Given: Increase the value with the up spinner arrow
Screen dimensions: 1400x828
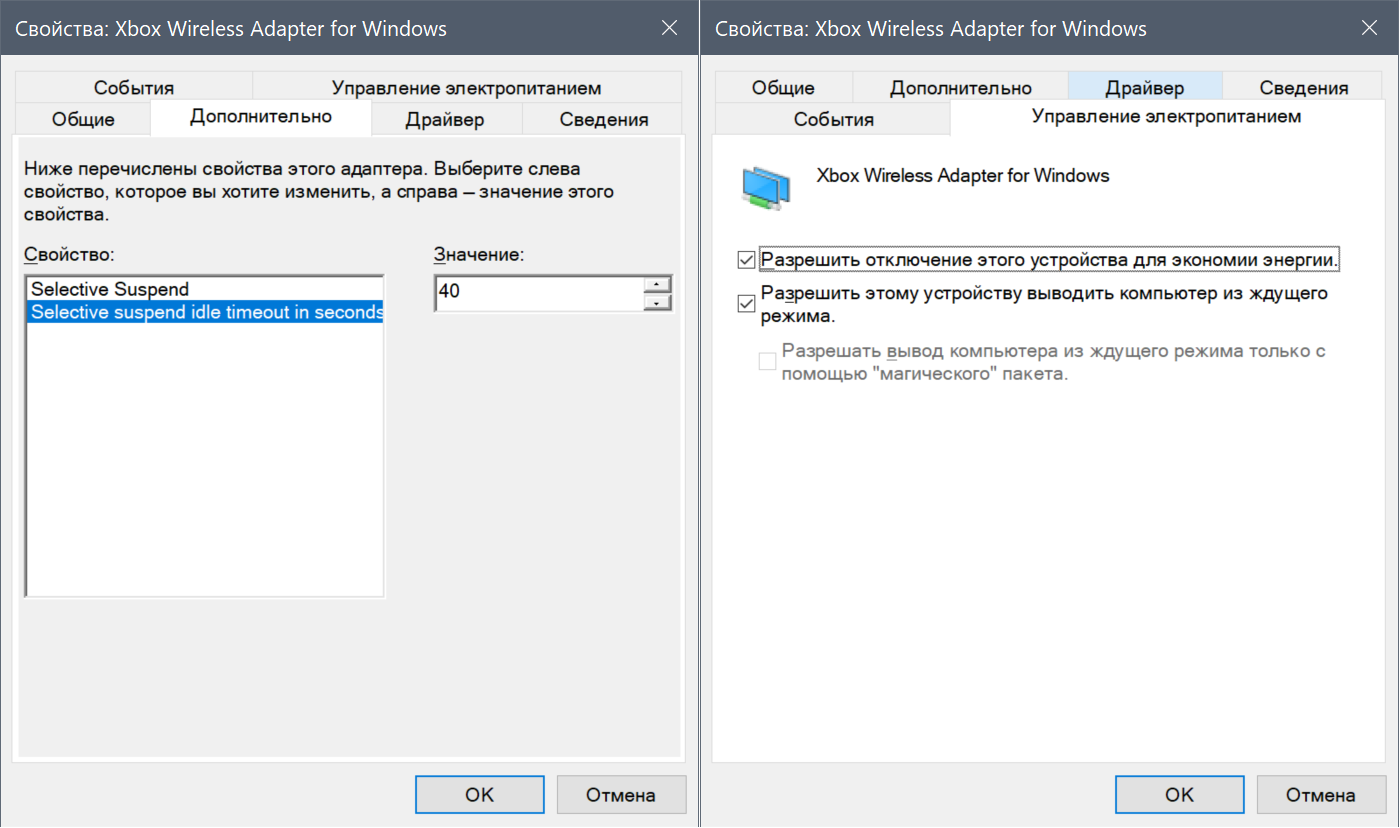Looking at the screenshot, I should [x=657, y=284].
